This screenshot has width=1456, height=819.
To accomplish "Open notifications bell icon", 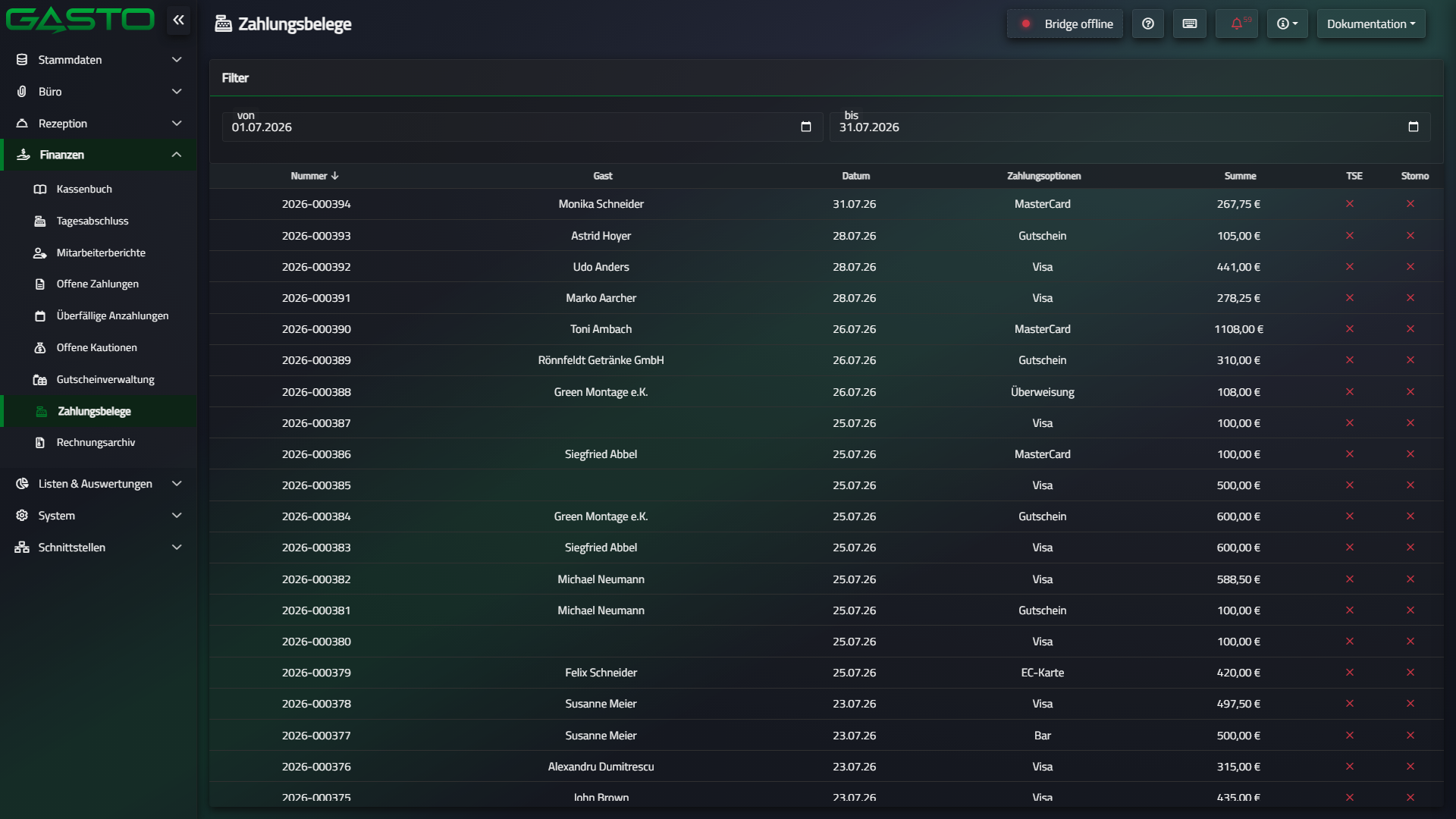I will point(1237,24).
